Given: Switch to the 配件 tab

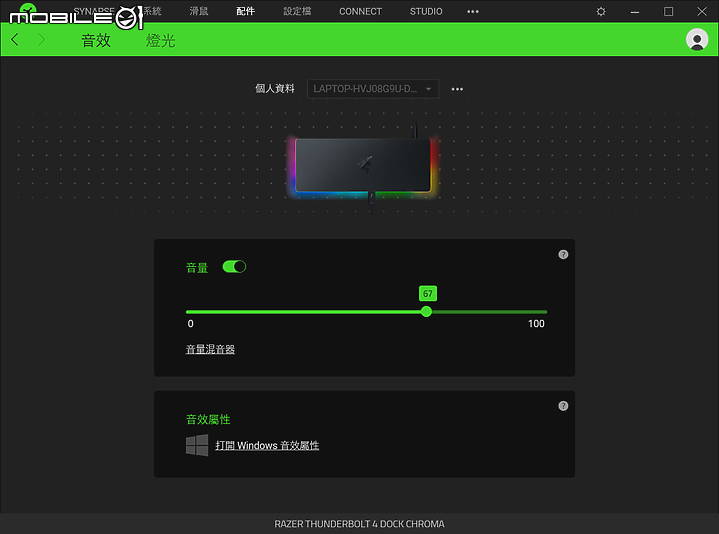Looking at the screenshot, I should (x=245, y=11).
